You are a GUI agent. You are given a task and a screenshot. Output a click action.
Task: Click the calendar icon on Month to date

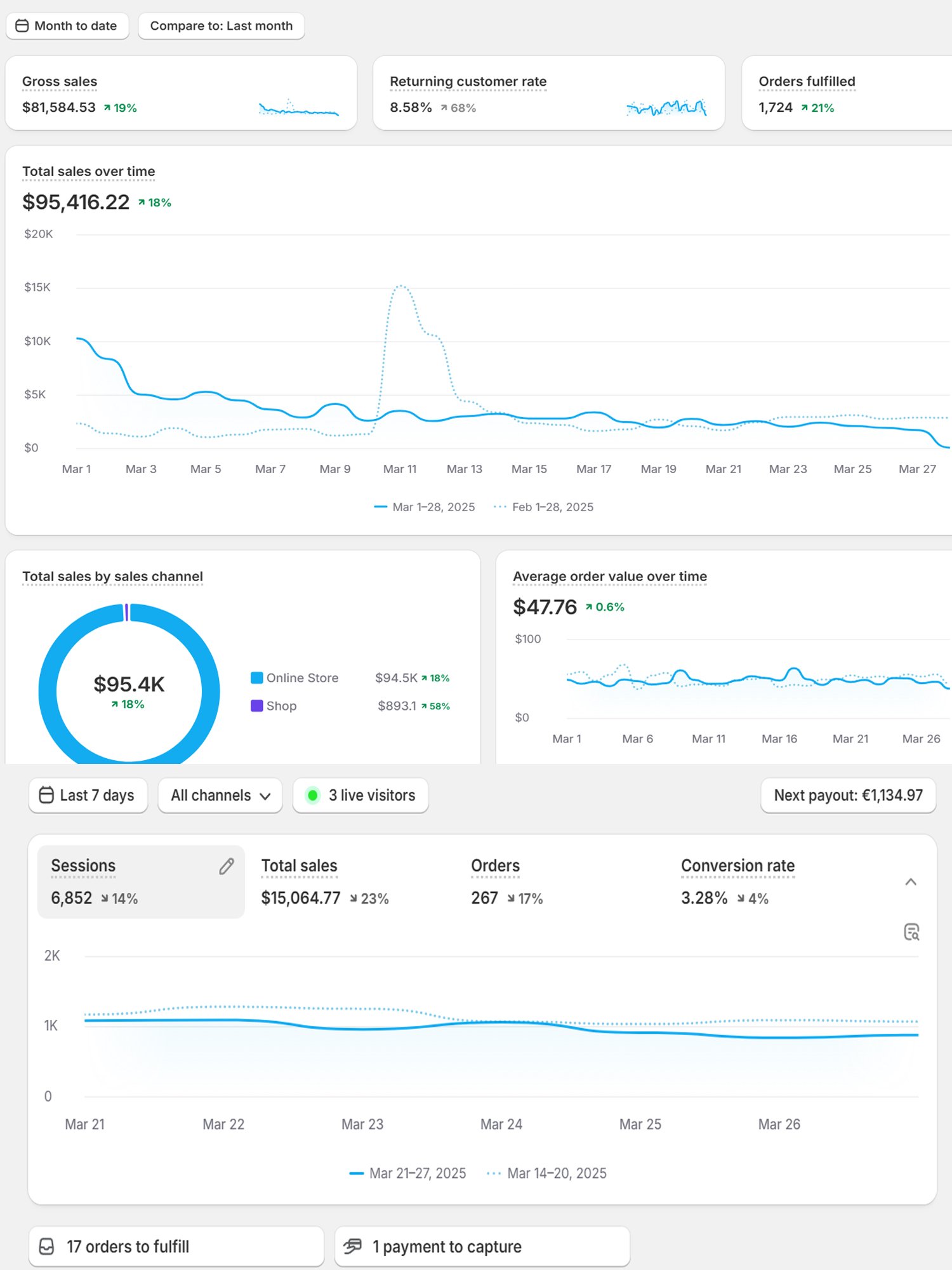pos(22,26)
